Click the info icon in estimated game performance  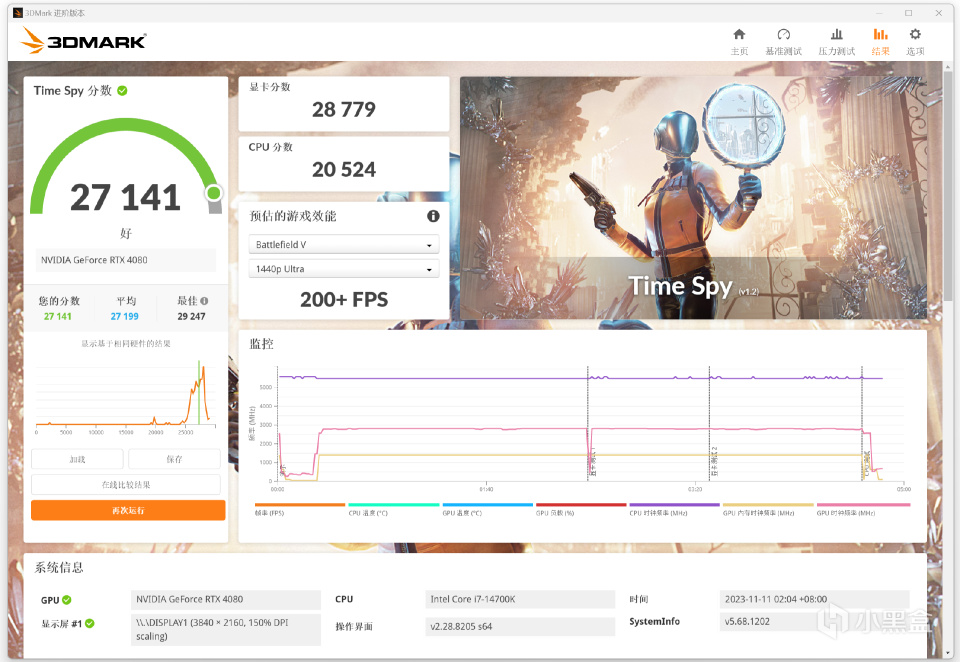433,216
